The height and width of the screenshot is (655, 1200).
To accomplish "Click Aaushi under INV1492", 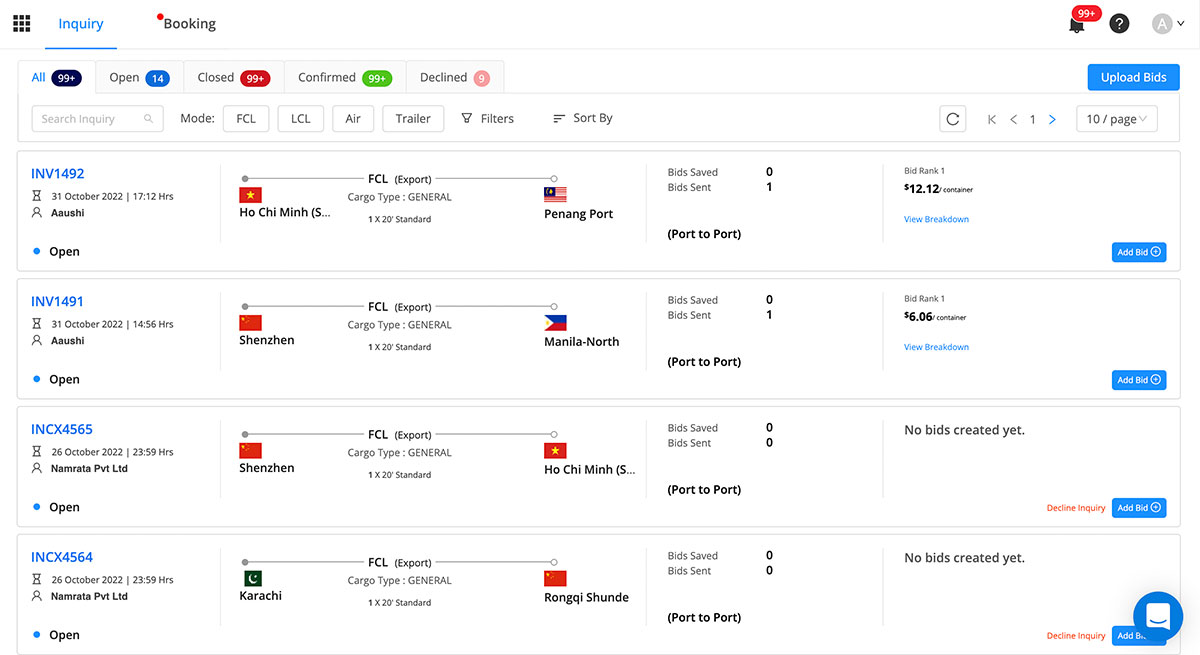I will (x=68, y=213).
